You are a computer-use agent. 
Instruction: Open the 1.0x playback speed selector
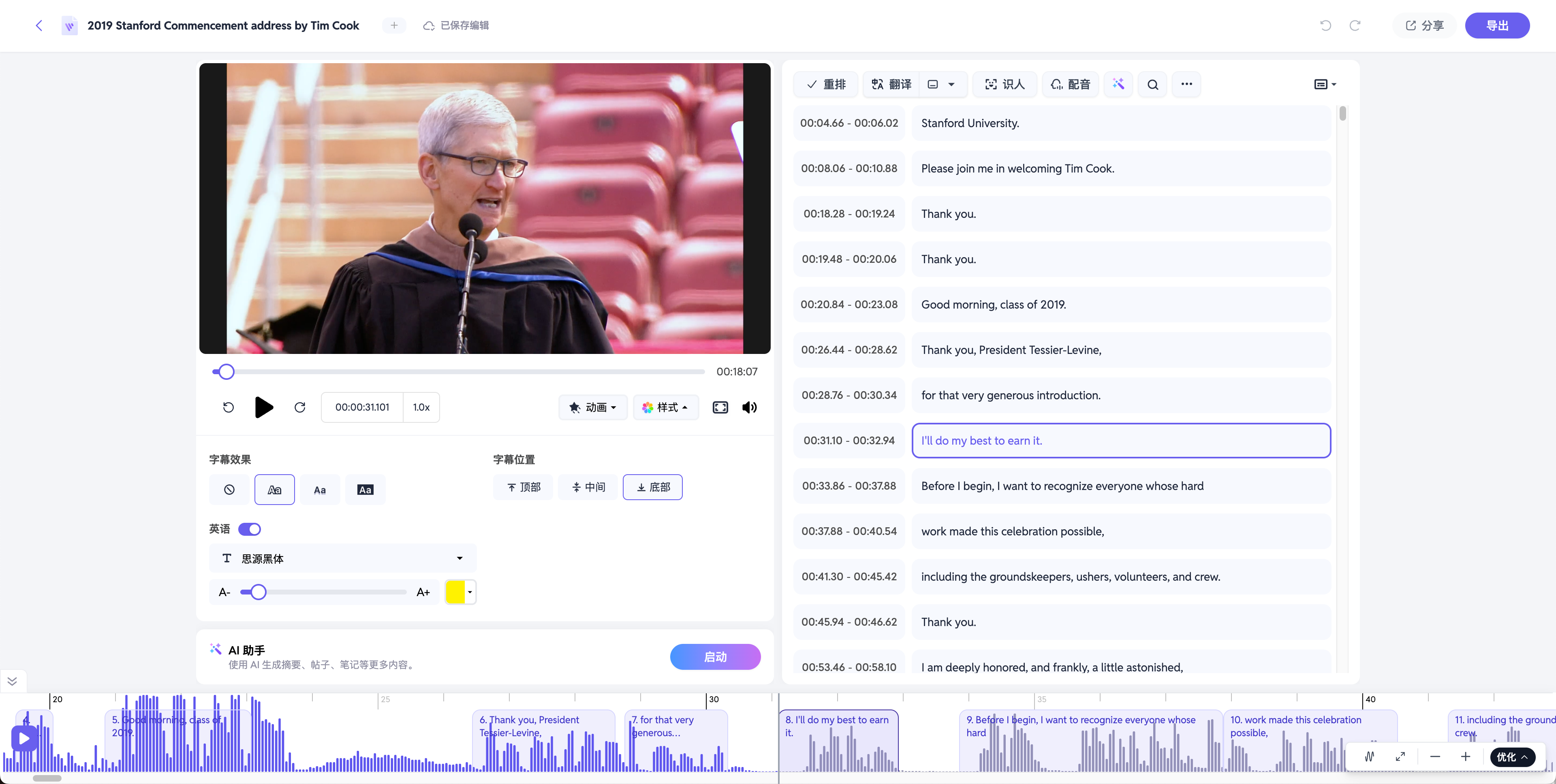point(421,407)
